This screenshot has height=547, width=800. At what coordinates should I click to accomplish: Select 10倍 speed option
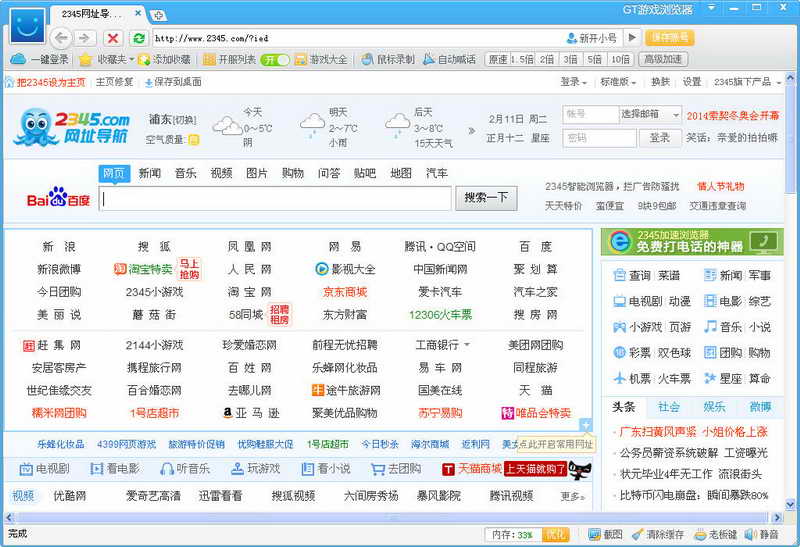tap(620, 60)
